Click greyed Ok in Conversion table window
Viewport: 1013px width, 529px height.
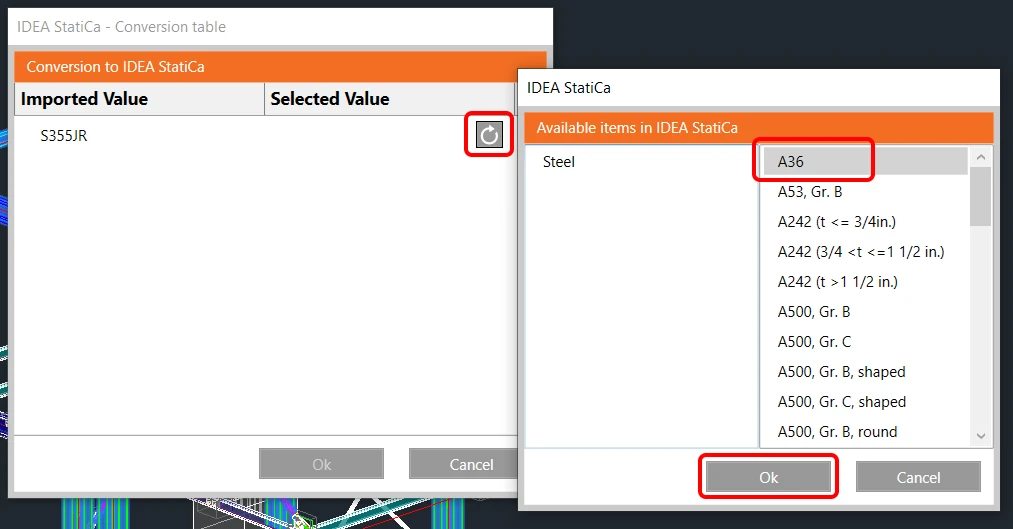321,464
